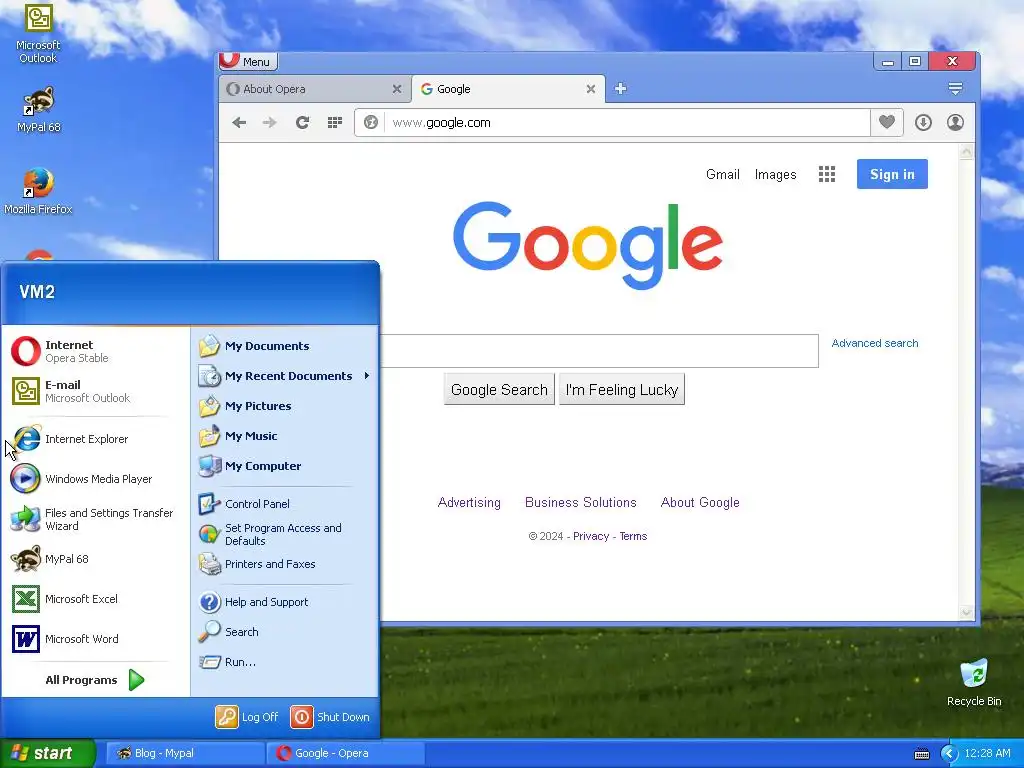
Task: Open My Computer from Start menu
Action: pos(285,466)
